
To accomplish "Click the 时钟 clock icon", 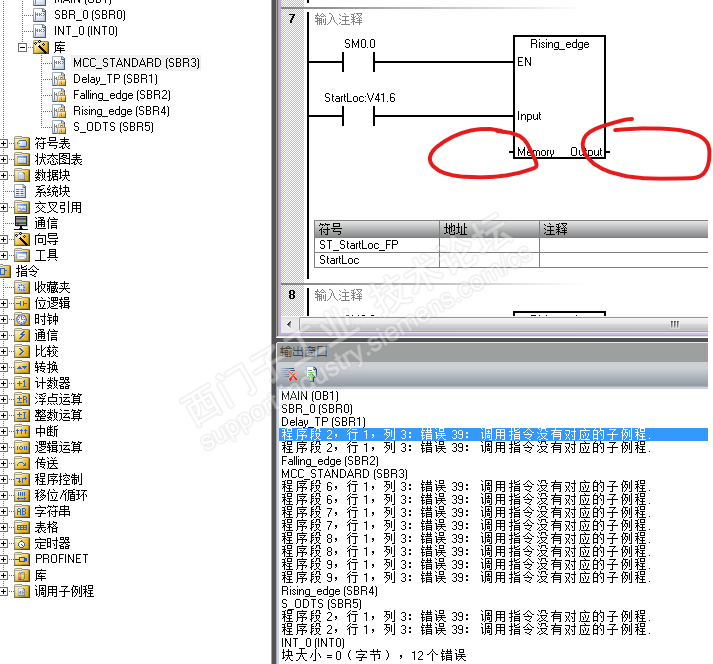I will point(21,319).
